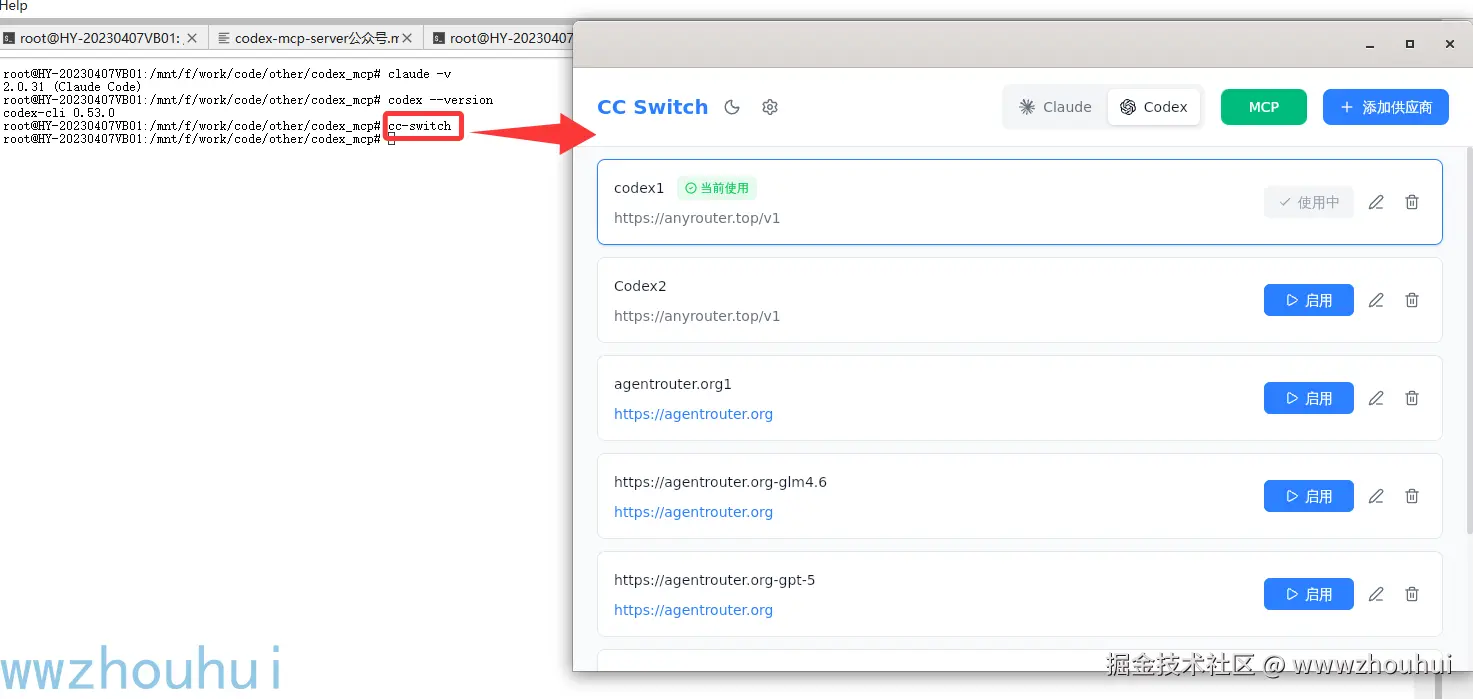Delete the agentrouter.org-gpt-5 provider
The height and width of the screenshot is (699, 1473).
pyautogui.click(x=1412, y=594)
